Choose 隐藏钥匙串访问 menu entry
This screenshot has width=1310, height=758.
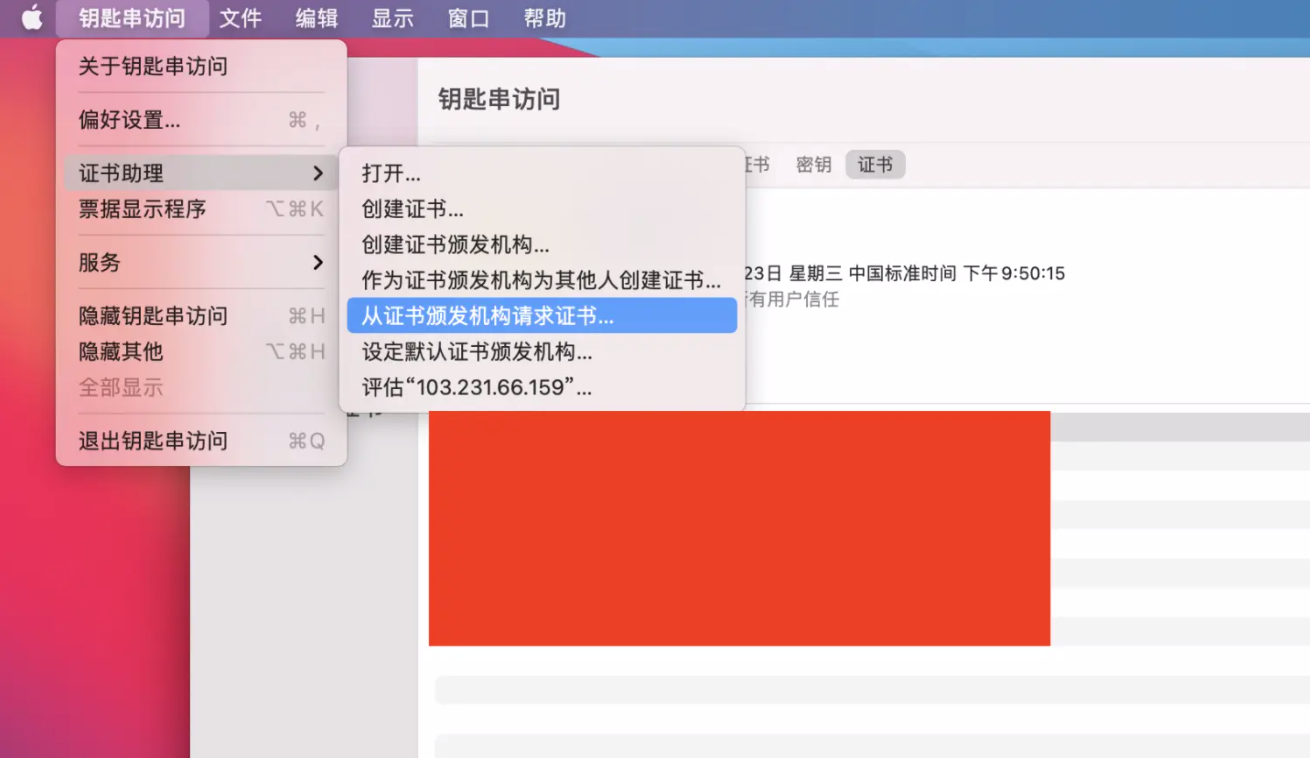(x=201, y=316)
